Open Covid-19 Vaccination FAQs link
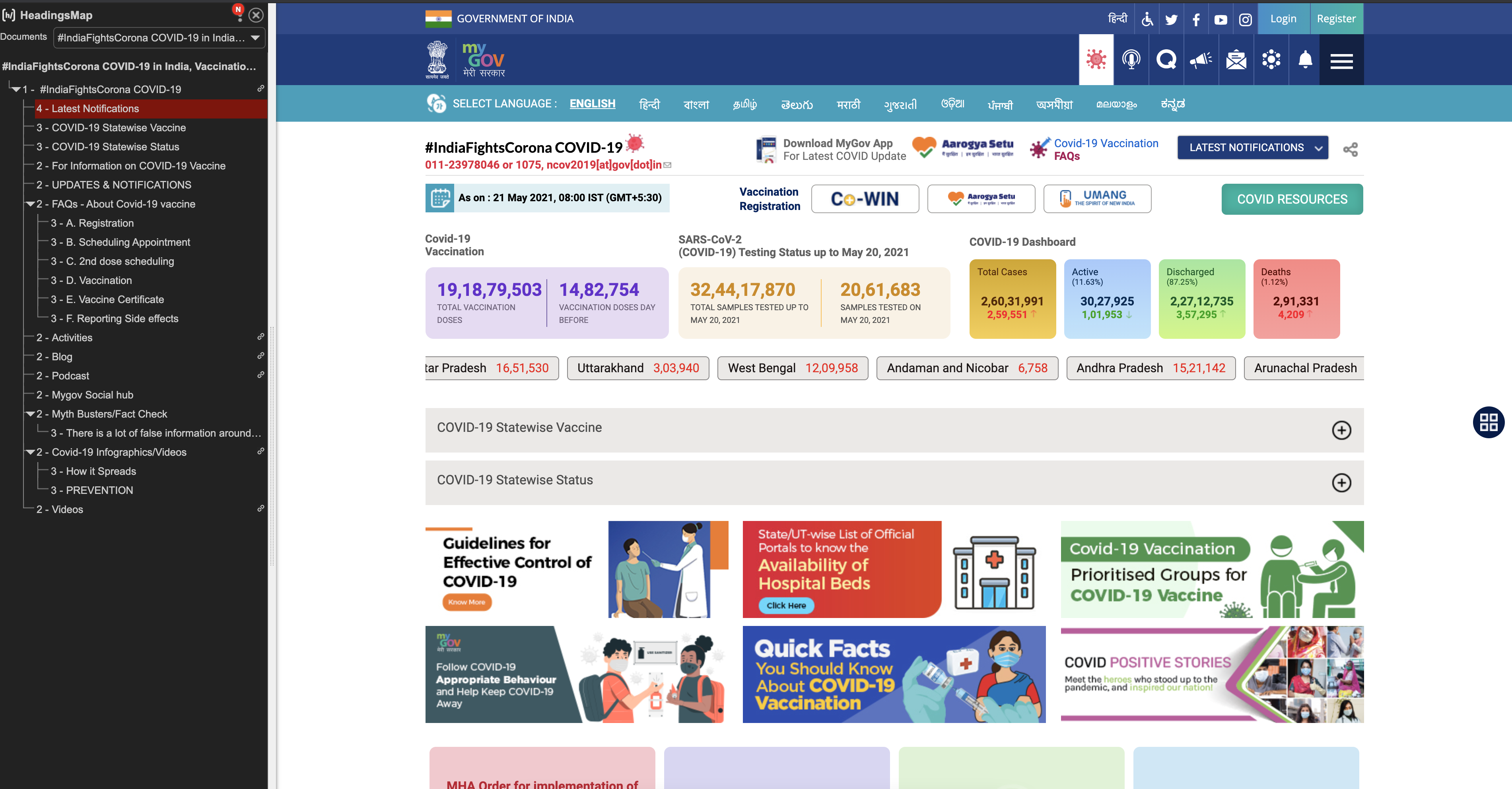 [x=1095, y=149]
